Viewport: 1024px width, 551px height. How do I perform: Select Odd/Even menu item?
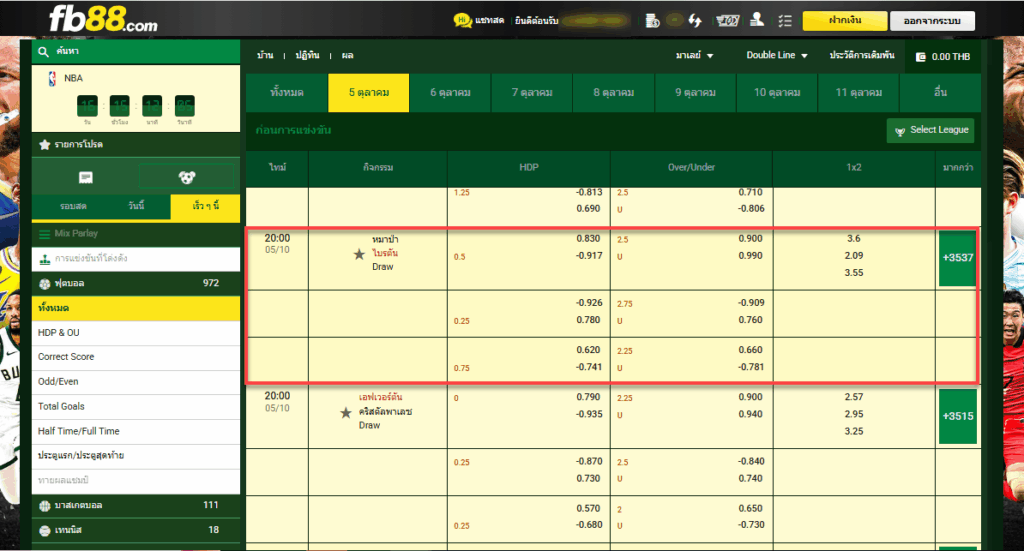point(136,382)
